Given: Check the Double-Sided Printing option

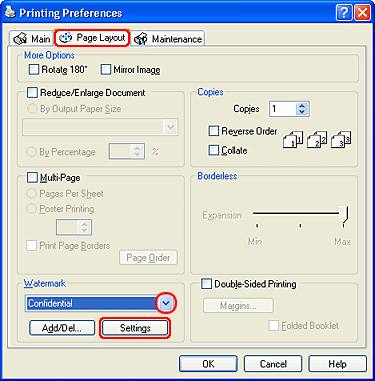Looking at the screenshot, I should pos(206,284).
